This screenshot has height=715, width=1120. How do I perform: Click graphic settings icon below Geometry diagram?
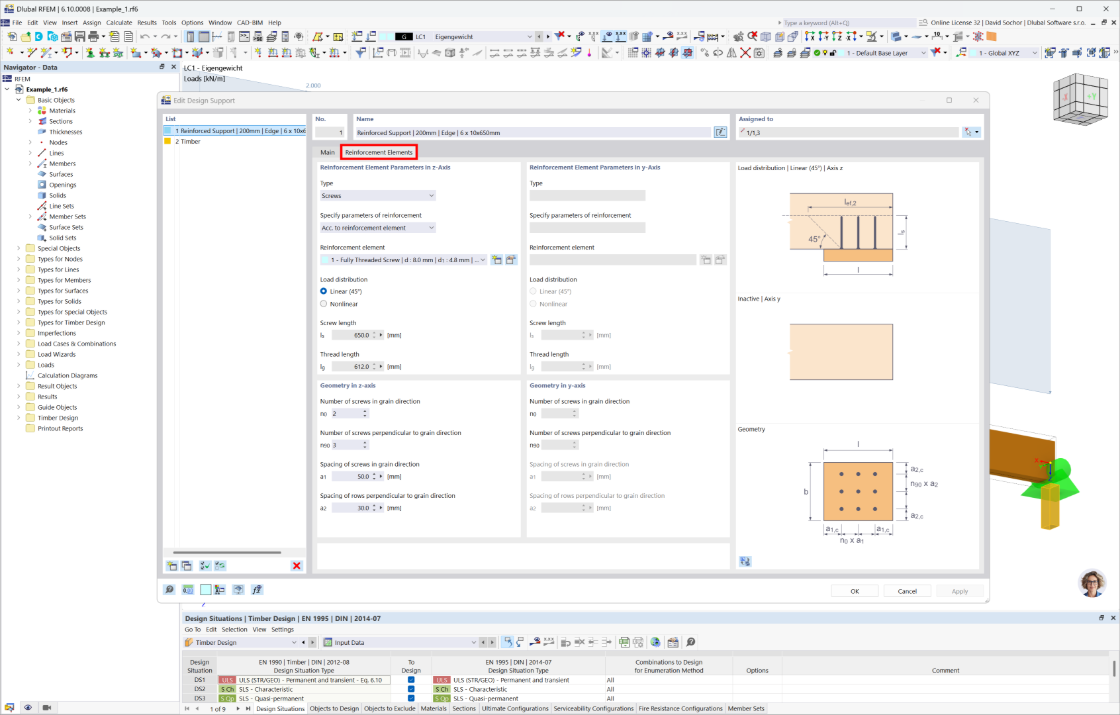click(x=745, y=561)
